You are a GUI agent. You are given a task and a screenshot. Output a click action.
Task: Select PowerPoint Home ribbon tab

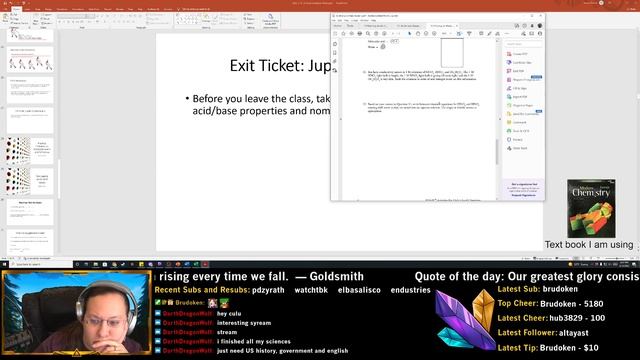[x=16, y=9]
